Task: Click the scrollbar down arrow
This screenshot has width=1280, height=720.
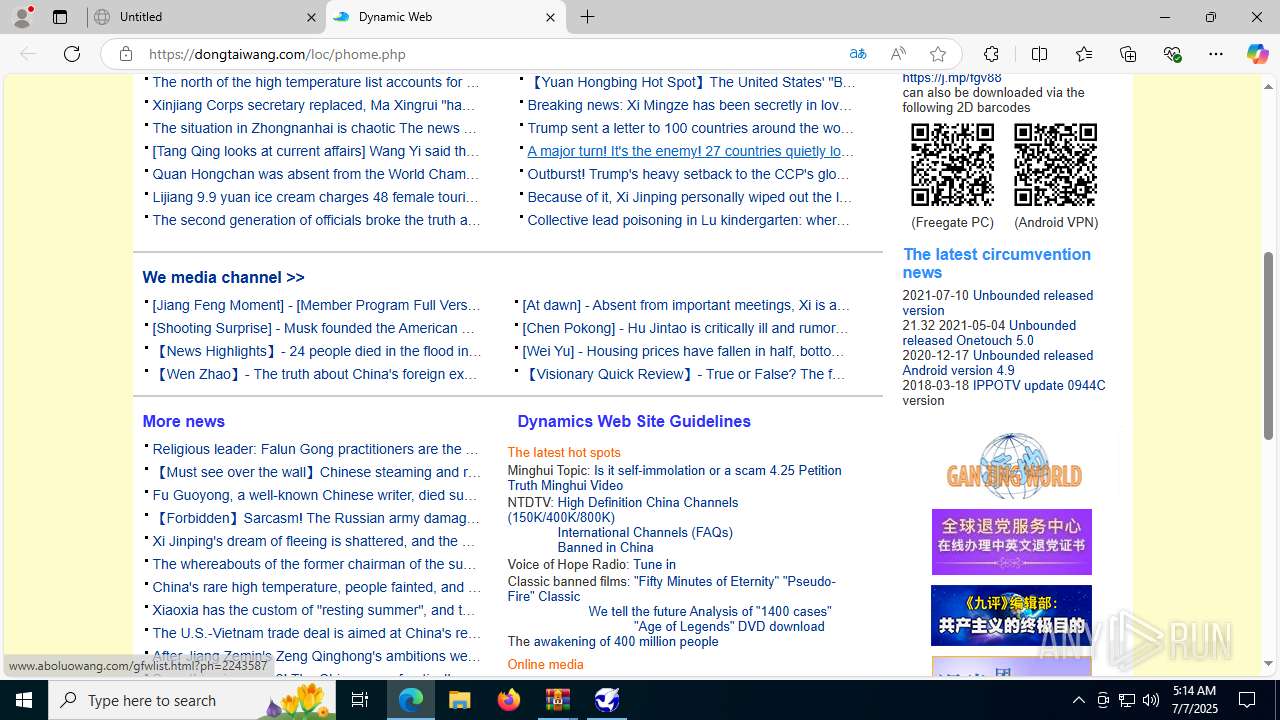Action: point(1269,663)
